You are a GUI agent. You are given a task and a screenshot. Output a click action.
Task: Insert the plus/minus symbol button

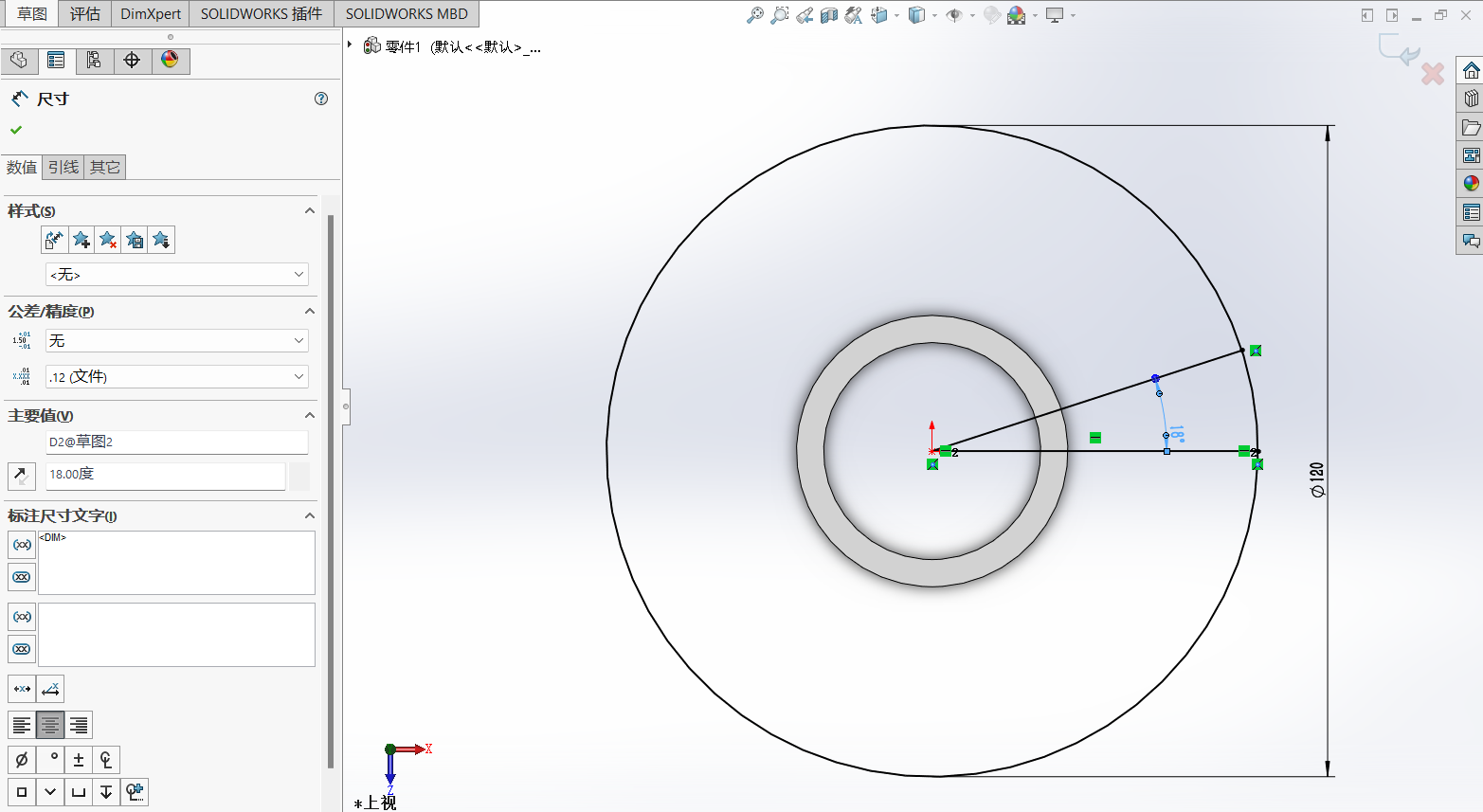click(79, 759)
